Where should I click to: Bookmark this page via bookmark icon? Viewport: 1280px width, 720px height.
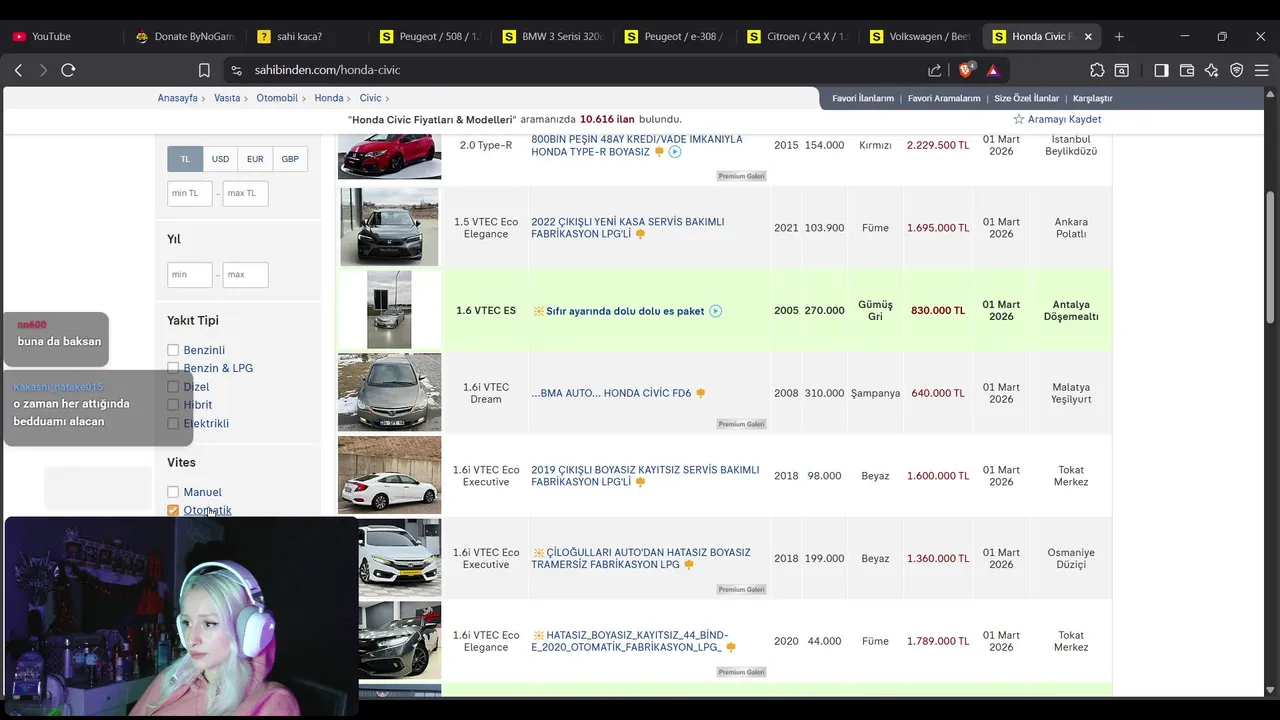point(204,70)
